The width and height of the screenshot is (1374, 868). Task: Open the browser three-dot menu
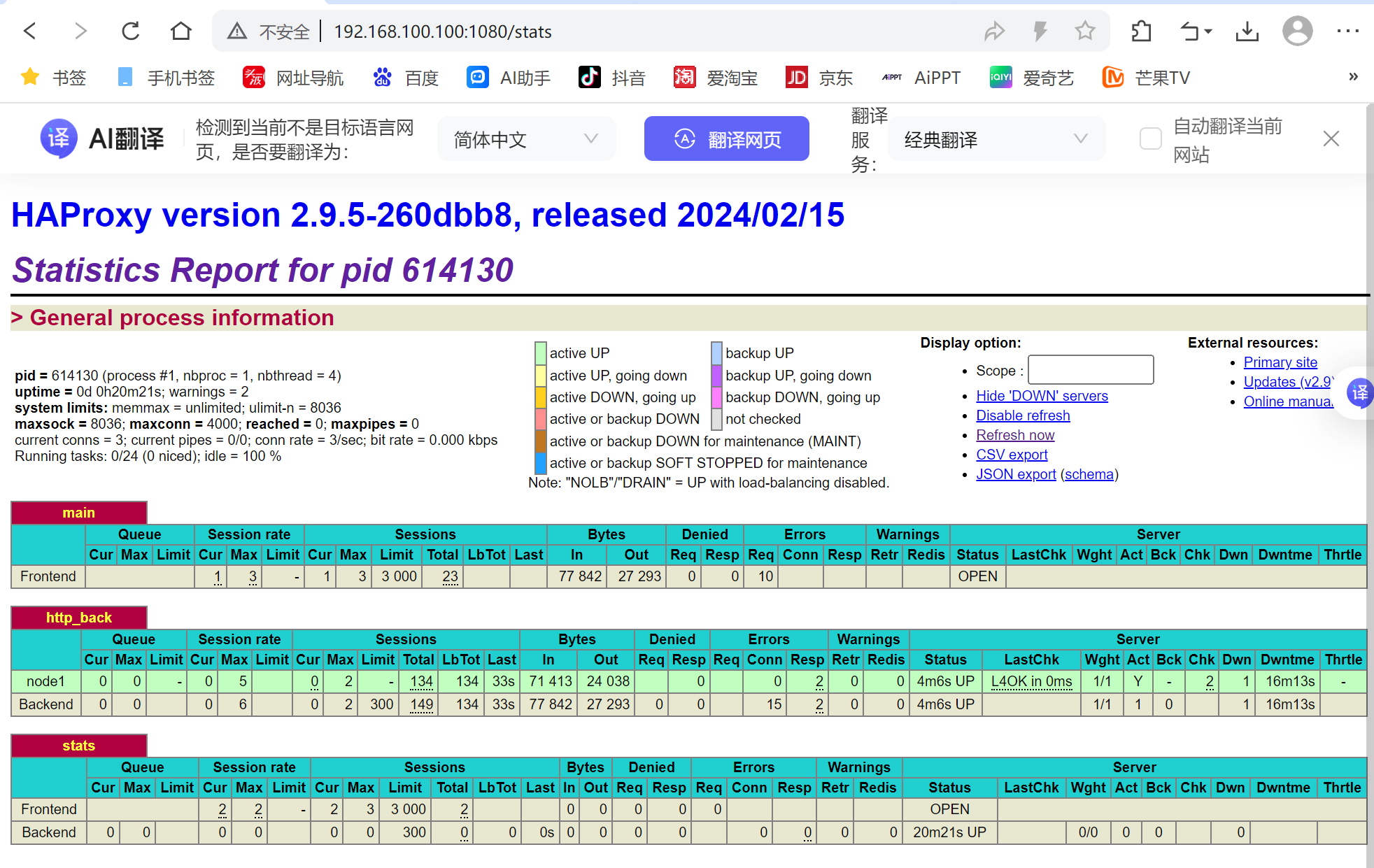(x=1347, y=31)
